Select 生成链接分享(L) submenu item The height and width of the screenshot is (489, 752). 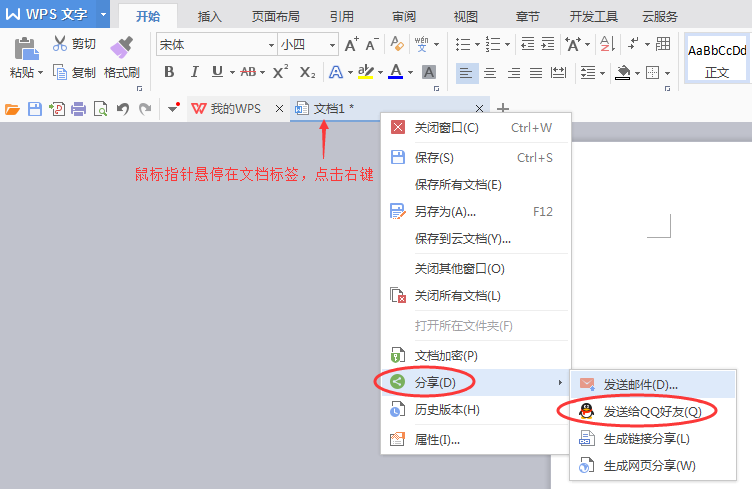[653, 438]
